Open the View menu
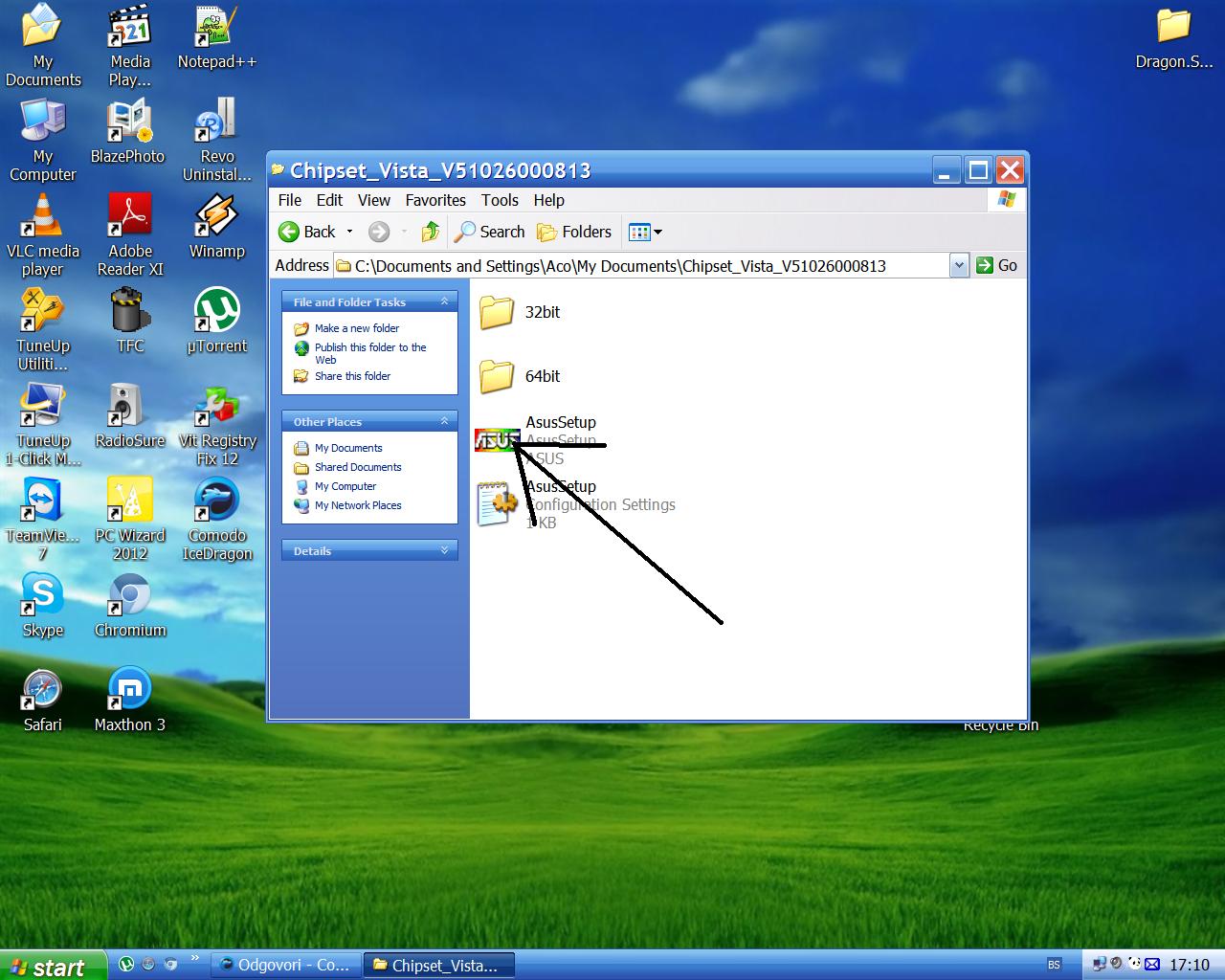 374,200
